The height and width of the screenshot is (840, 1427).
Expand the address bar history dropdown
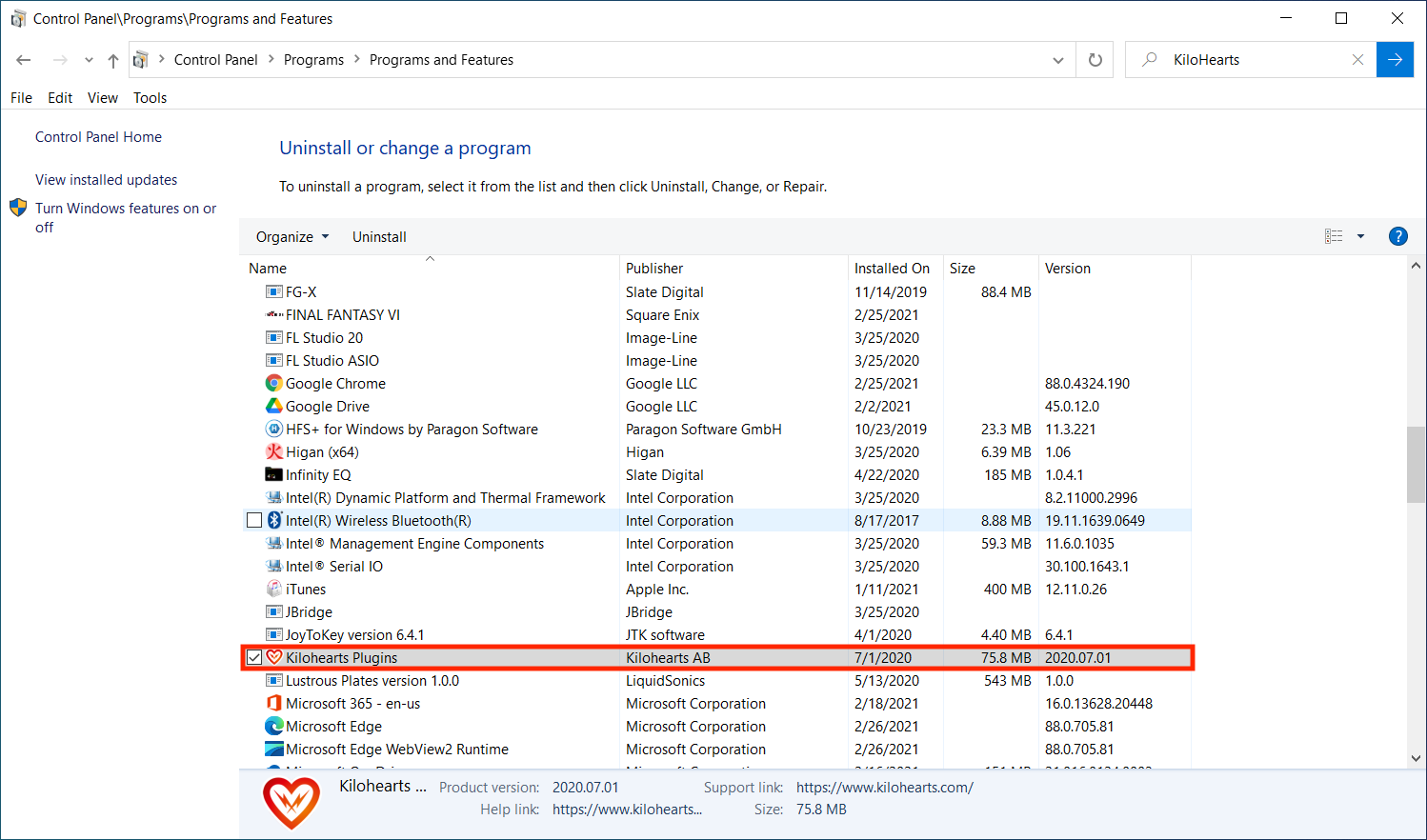point(1058,60)
